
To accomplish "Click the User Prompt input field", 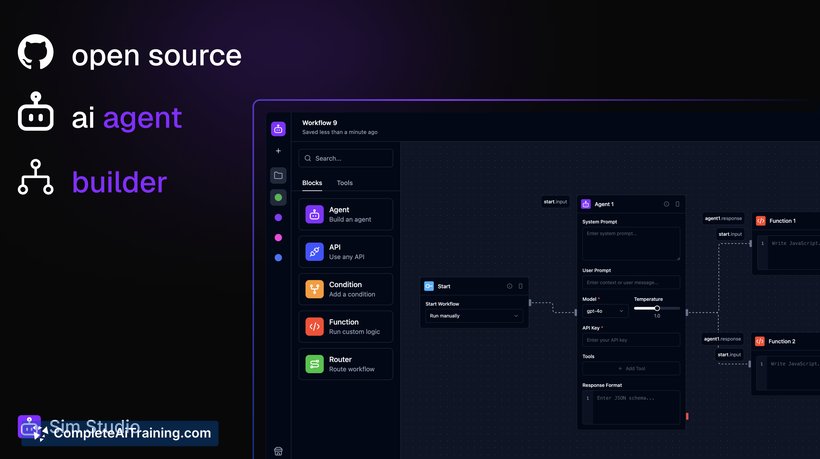I will pyautogui.click(x=631, y=282).
